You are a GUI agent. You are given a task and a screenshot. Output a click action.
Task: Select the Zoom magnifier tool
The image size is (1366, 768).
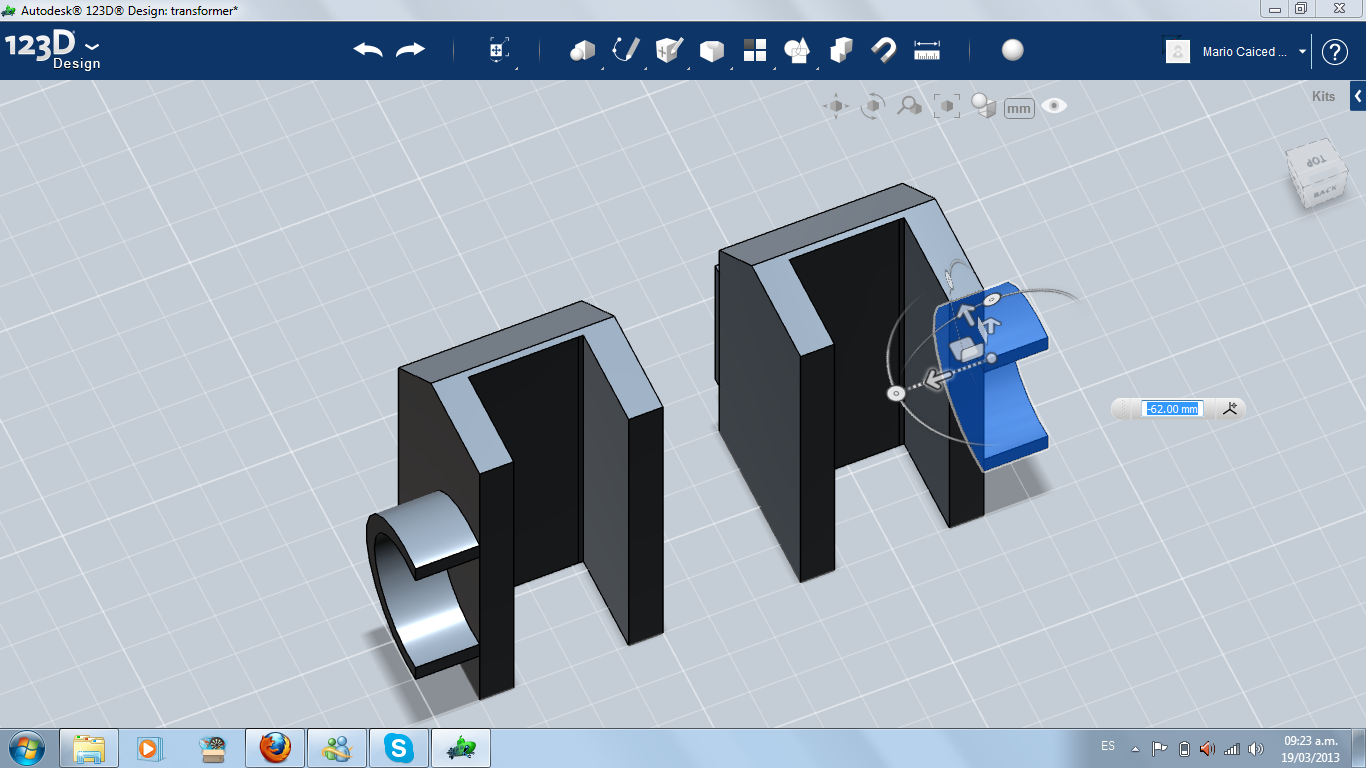pyautogui.click(x=909, y=106)
